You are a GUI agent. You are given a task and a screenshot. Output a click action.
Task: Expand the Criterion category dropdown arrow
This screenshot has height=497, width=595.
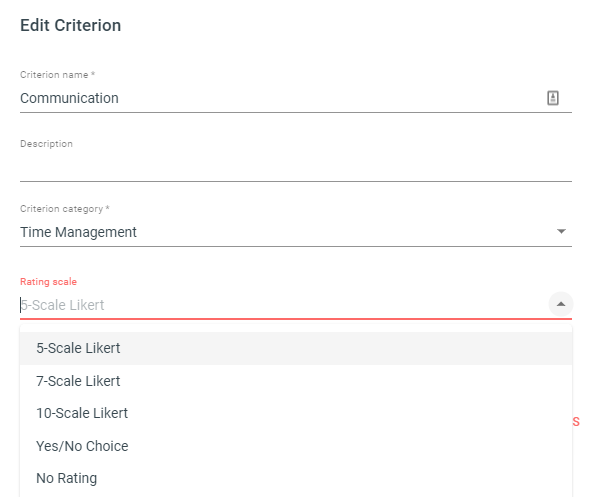tap(561, 231)
